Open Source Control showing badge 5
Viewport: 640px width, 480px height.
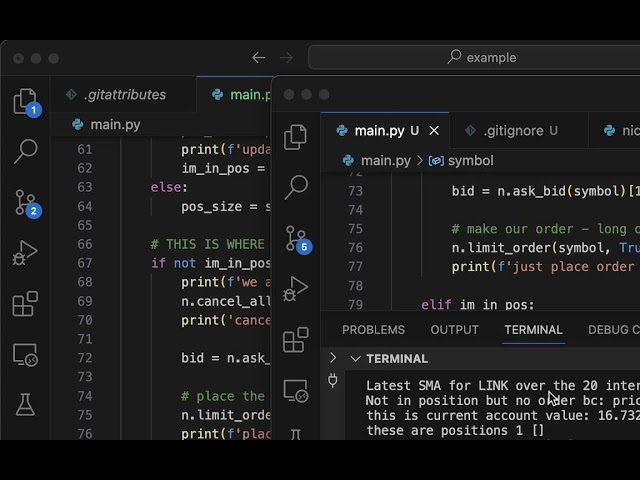[x=297, y=239]
